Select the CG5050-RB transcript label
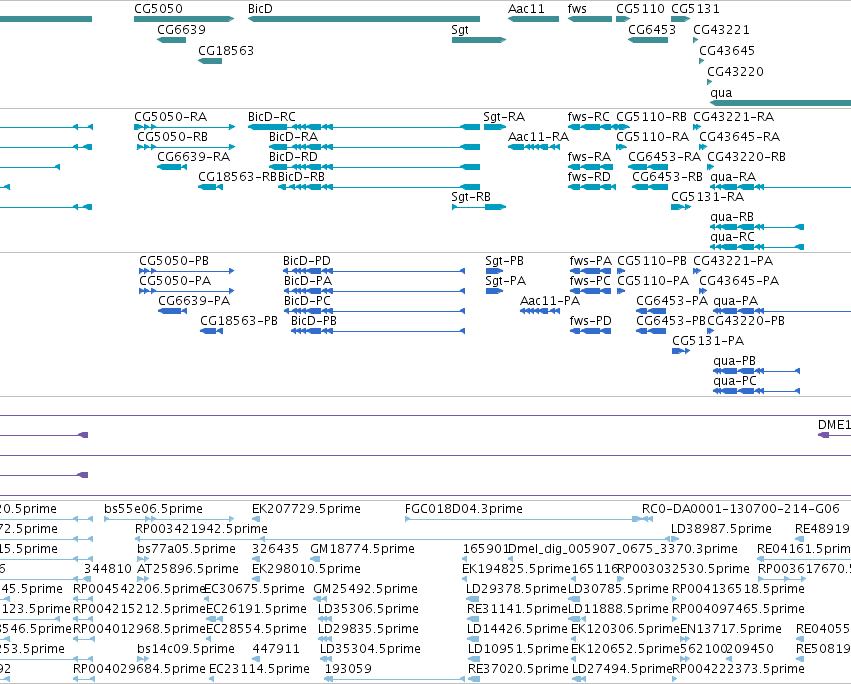This screenshot has width=851, height=684. pyautogui.click(x=173, y=137)
